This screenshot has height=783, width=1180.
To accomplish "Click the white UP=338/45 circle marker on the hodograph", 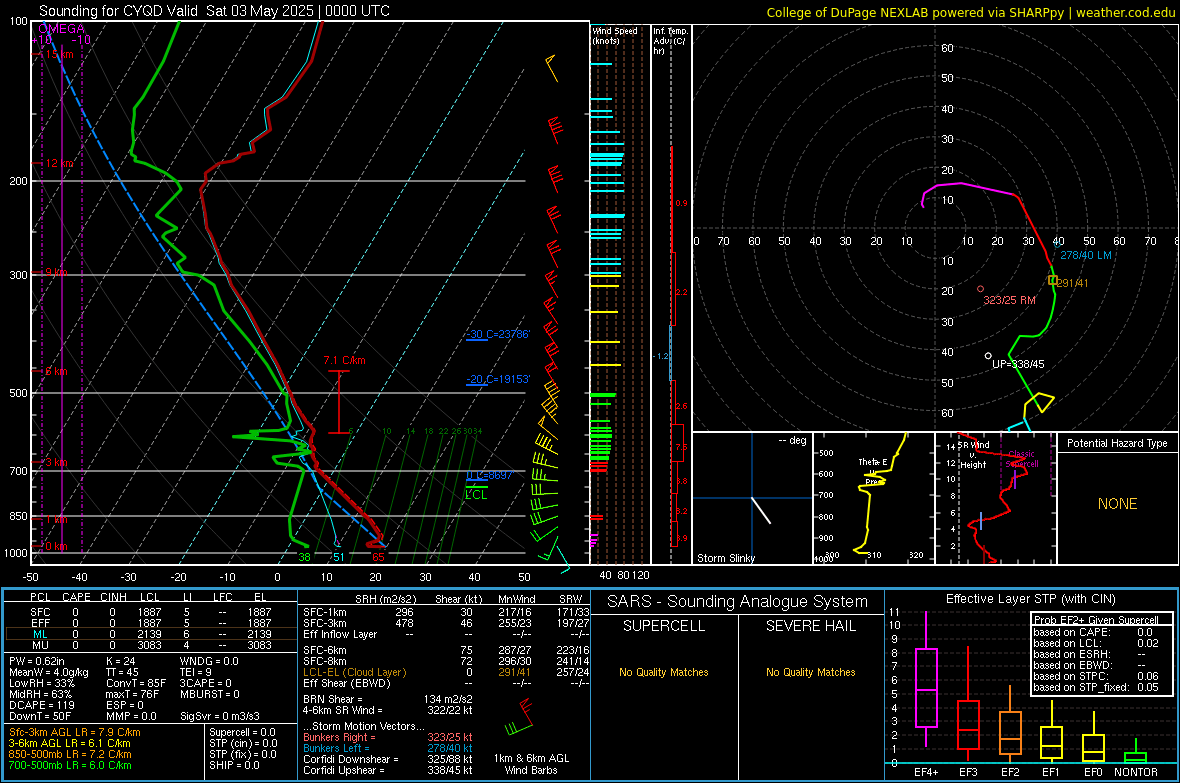I will click(x=988, y=356).
